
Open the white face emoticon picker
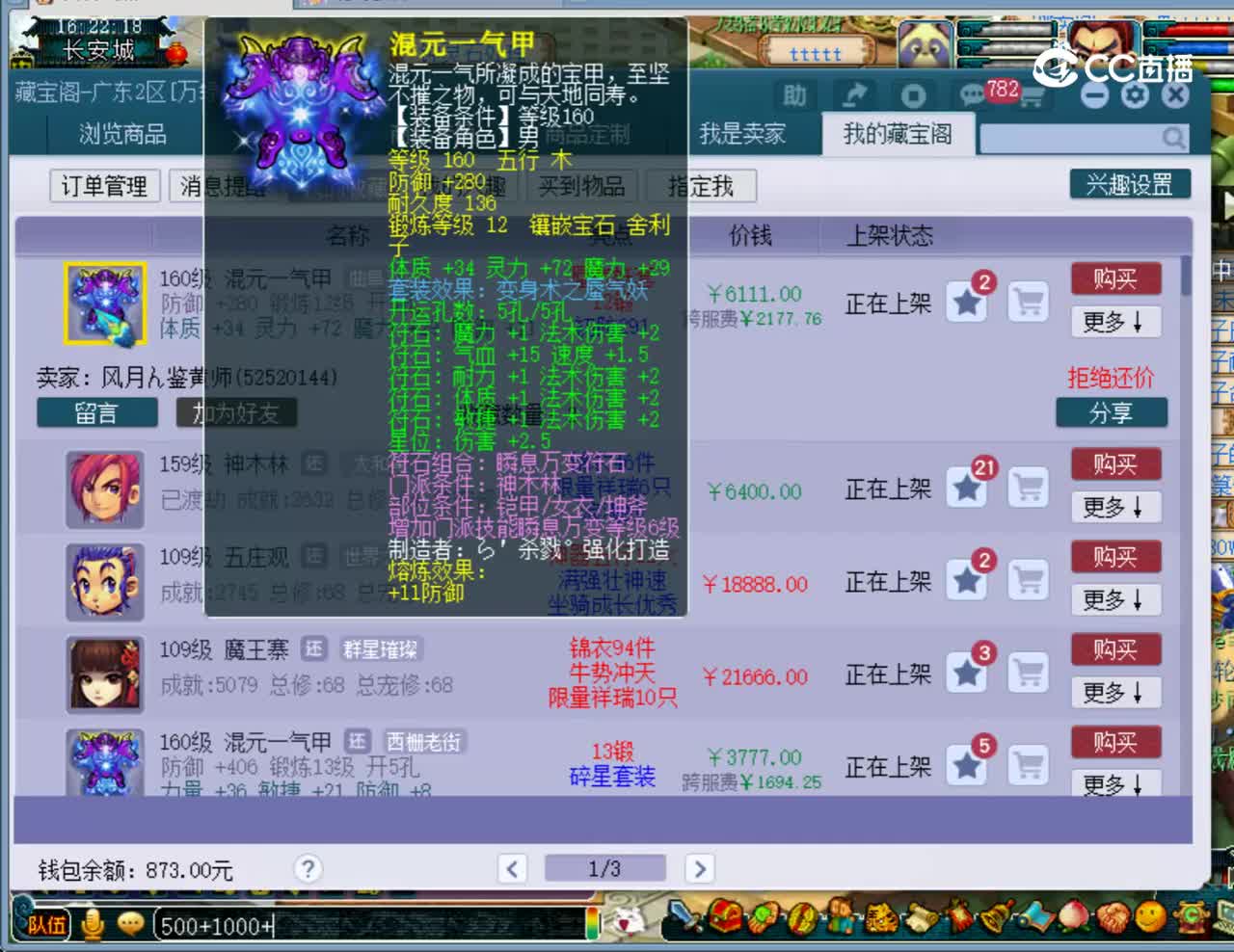[629, 921]
